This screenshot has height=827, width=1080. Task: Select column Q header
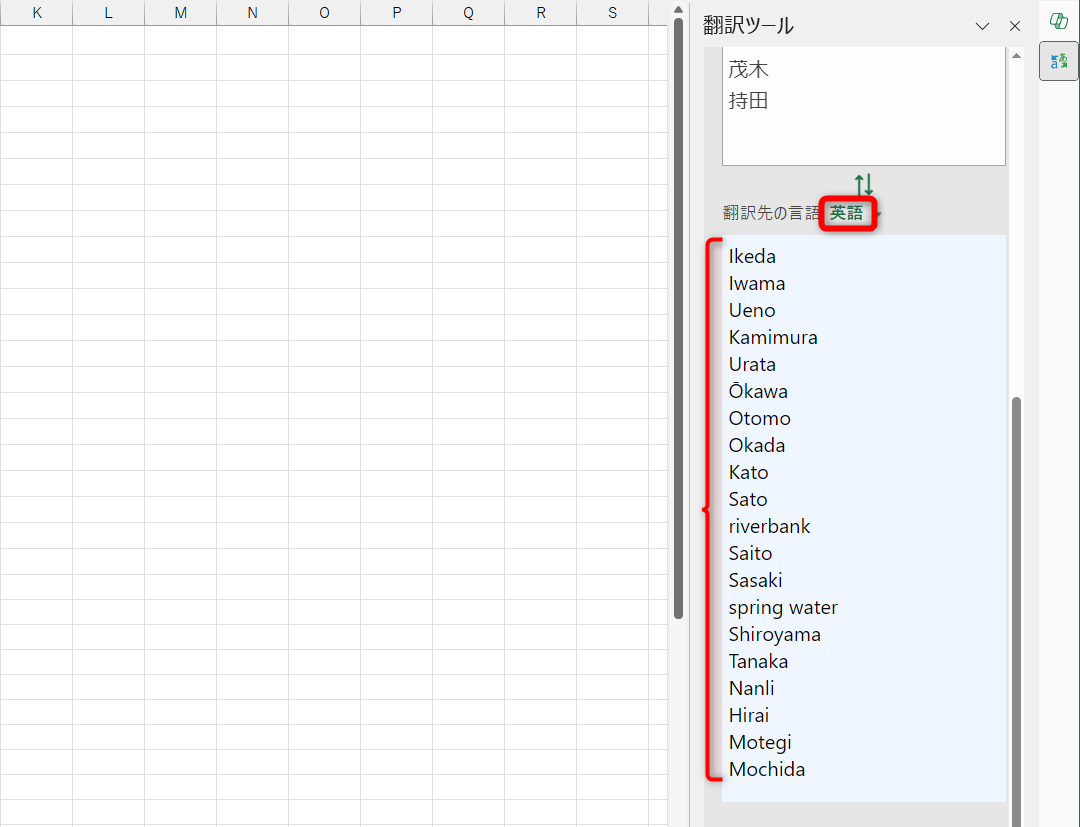[x=468, y=12]
